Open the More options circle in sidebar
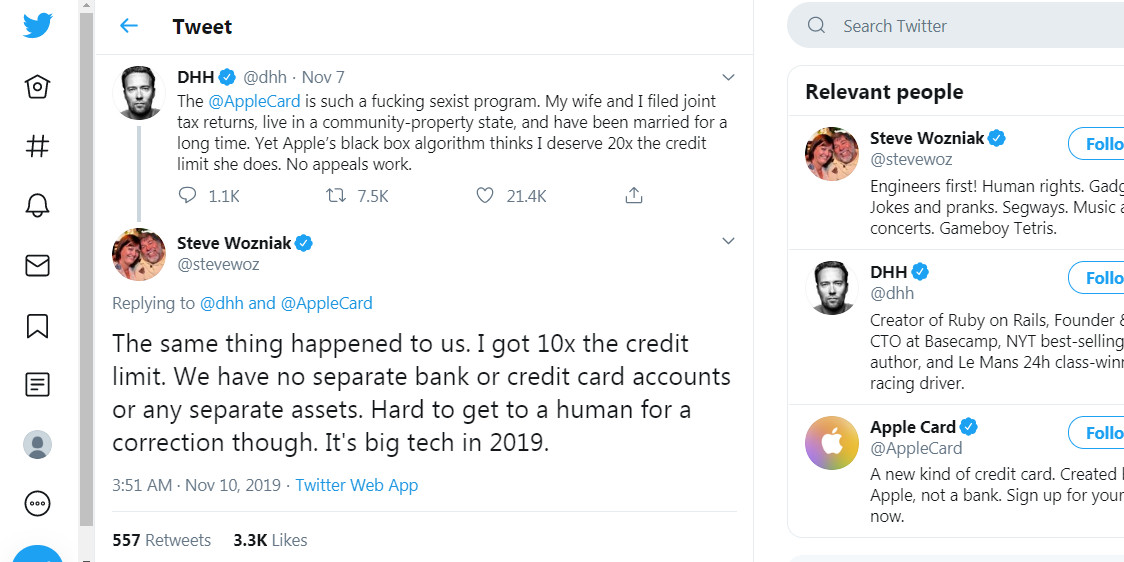Image resolution: width=1124 pixels, height=562 pixels. tap(38, 503)
